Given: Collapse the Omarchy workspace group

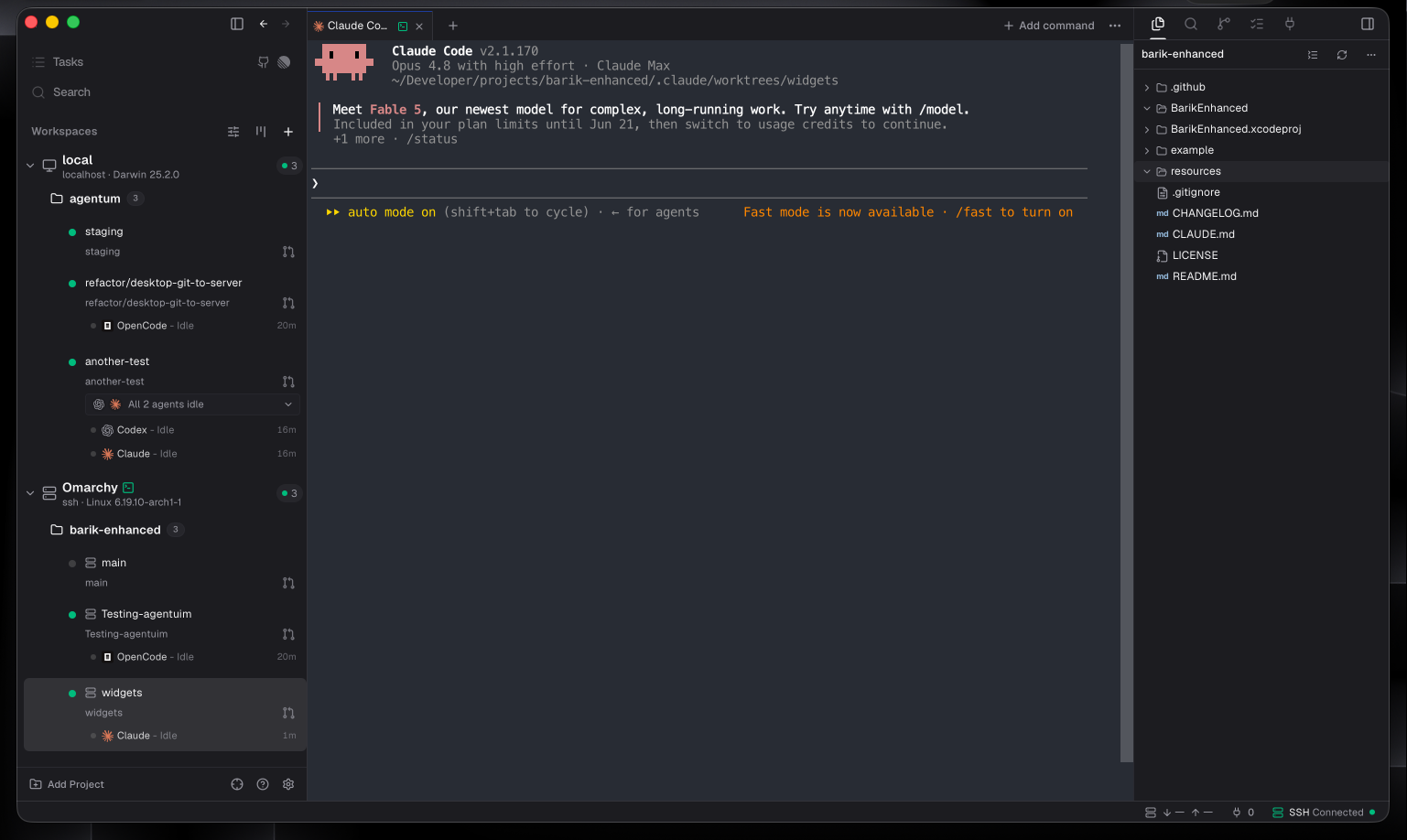Looking at the screenshot, I should tap(30, 493).
